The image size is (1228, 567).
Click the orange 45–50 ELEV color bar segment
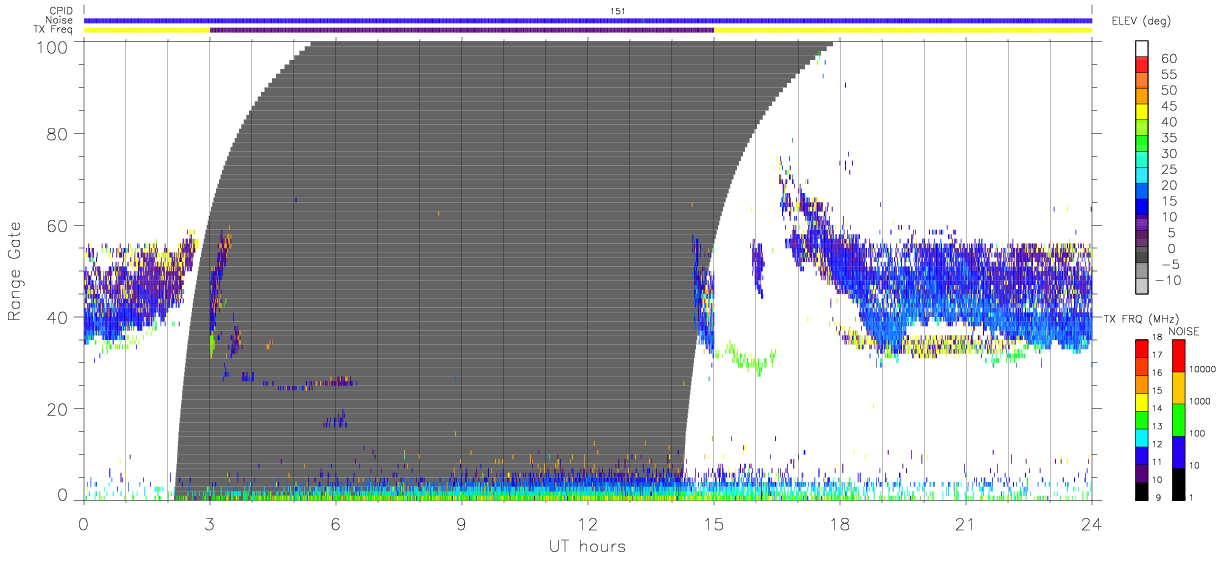pos(1143,96)
